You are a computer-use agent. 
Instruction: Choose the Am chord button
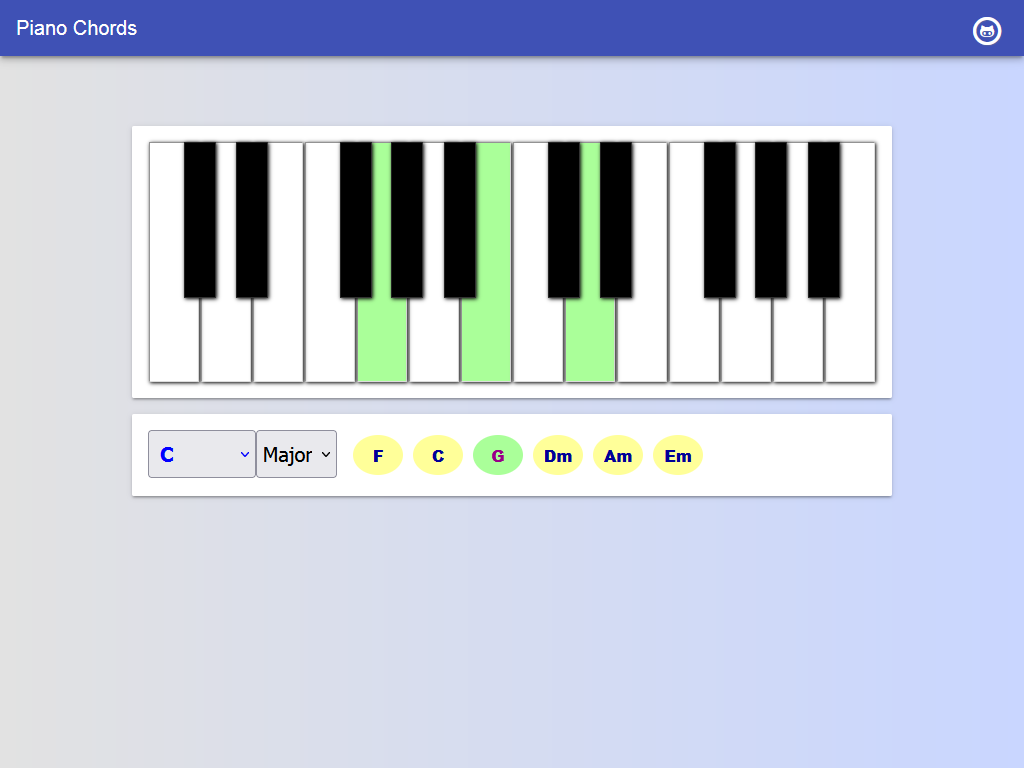point(618,455)
